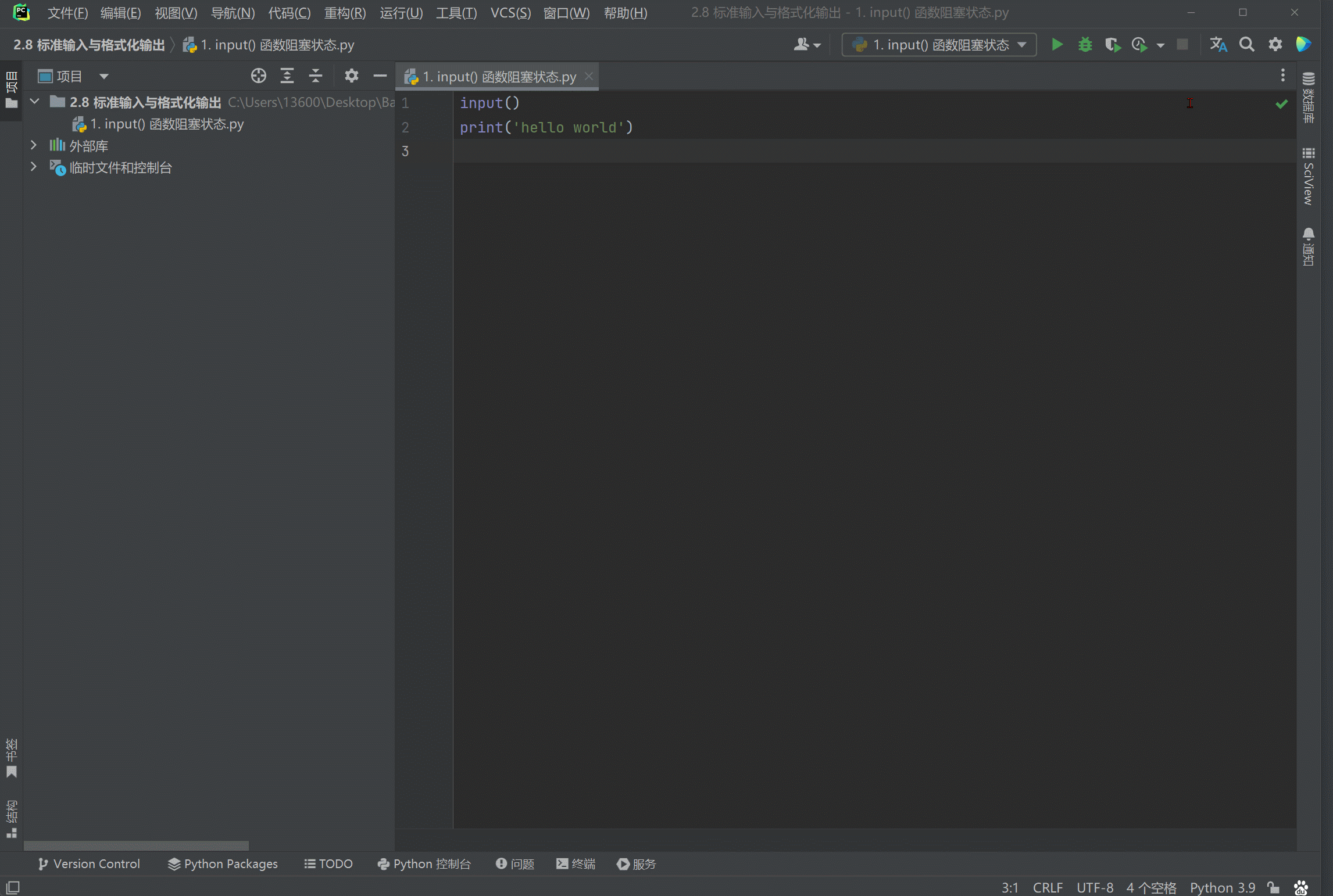This screenshot has width=1333, height=896.
Task: Click the Settings gear icon in toolbar
Action: pyautogui.click(x=1276, y=44)
